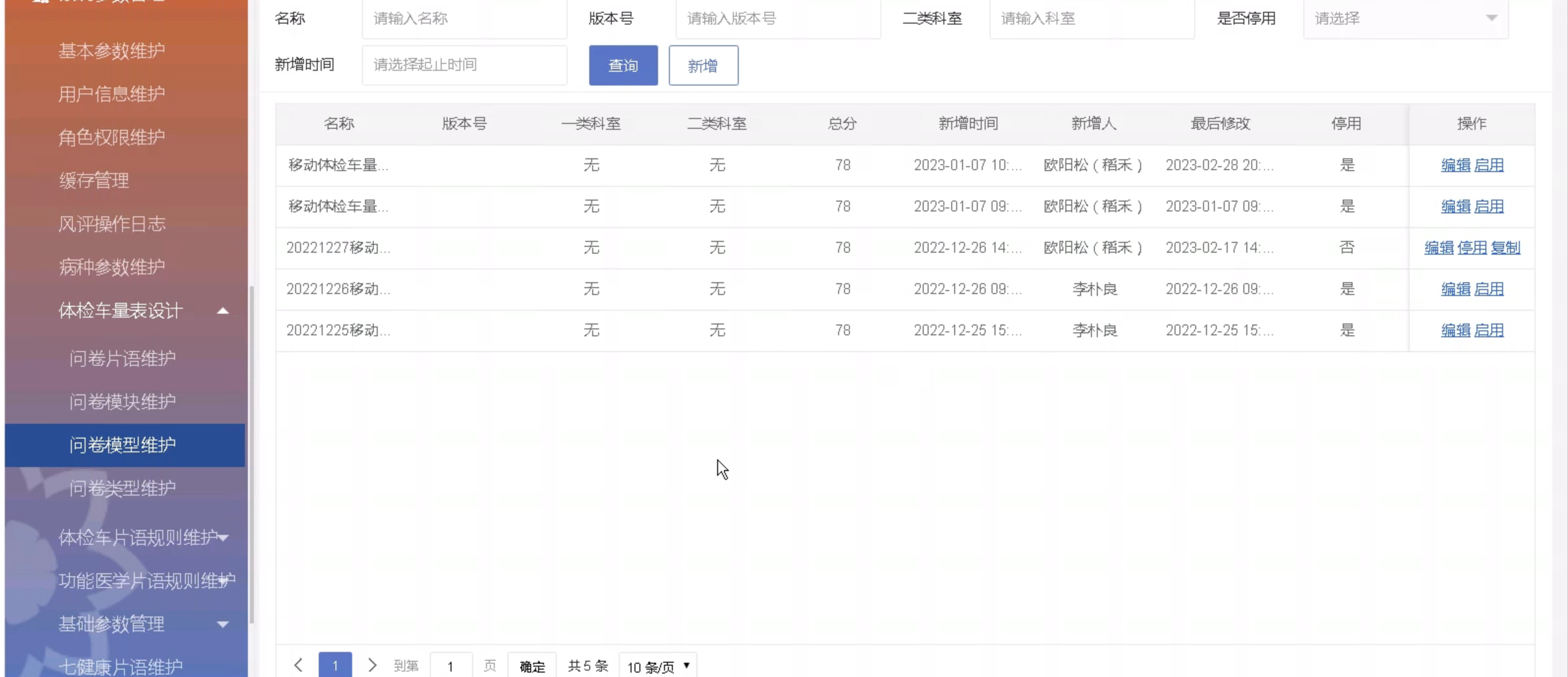Click previous page arrow in pagination
Screen dimensions: 1568x677
(x=298, y=665)
